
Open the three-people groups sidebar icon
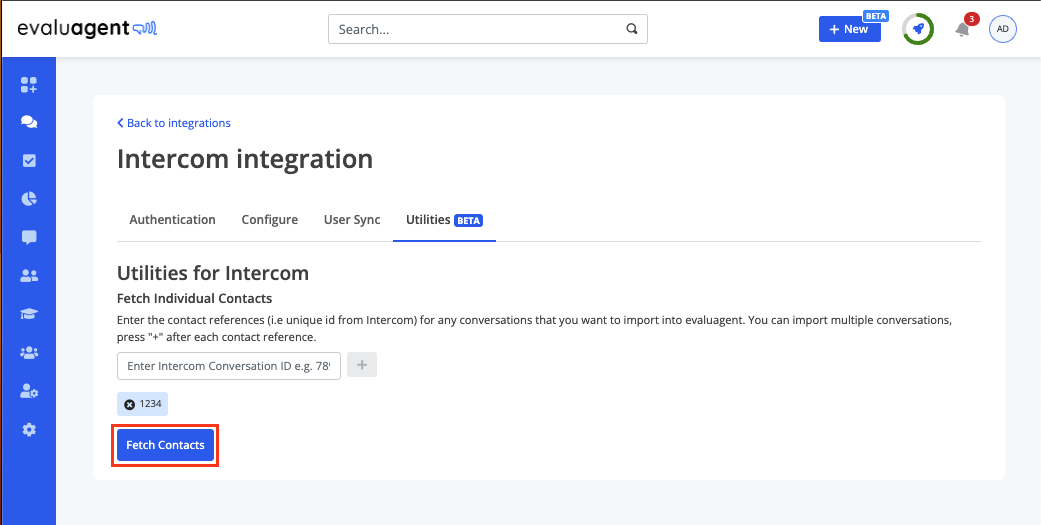(x=29, y=353)
